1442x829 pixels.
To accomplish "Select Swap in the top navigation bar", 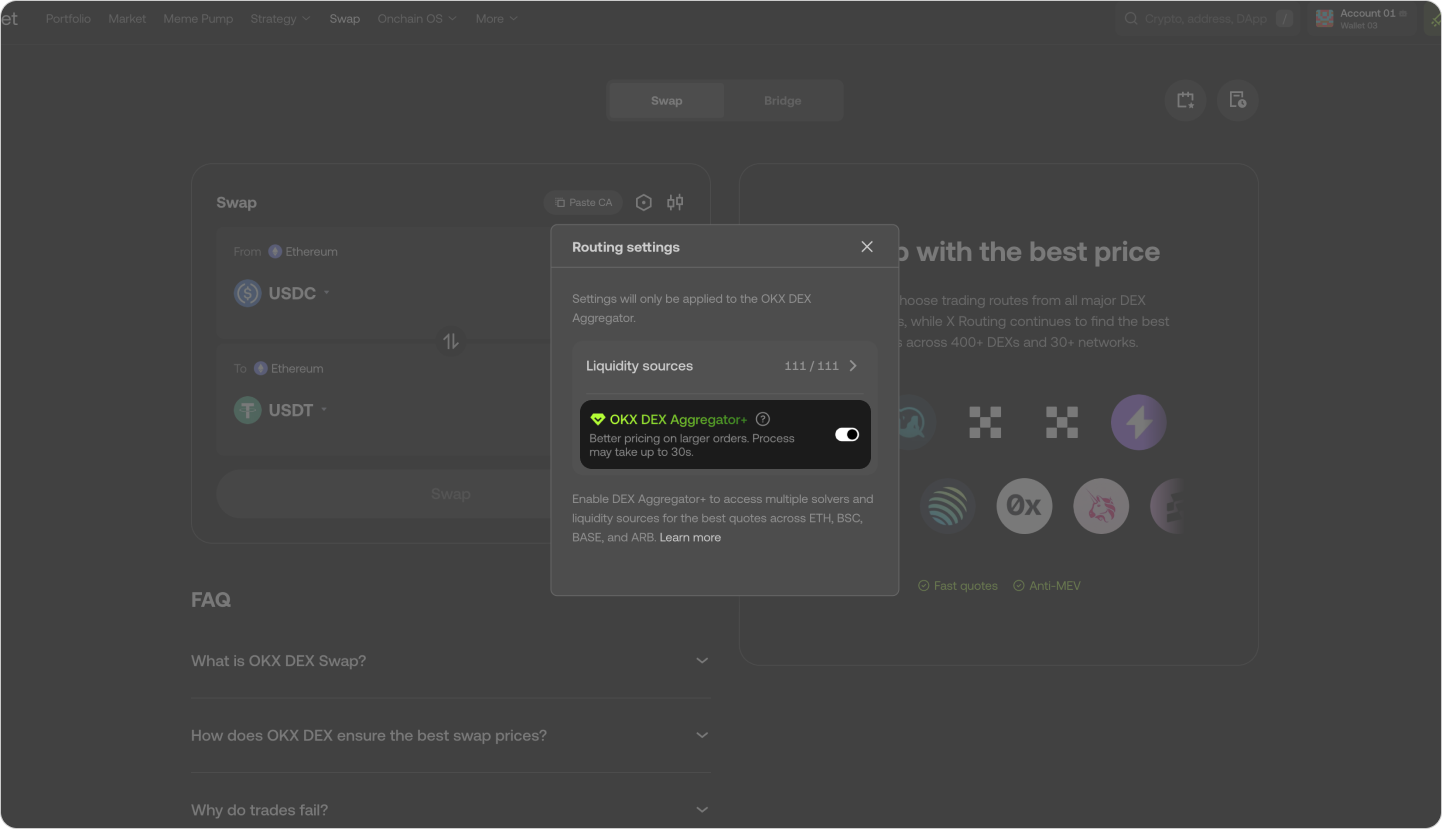I will pyautogui.click(x=345, y=19).
